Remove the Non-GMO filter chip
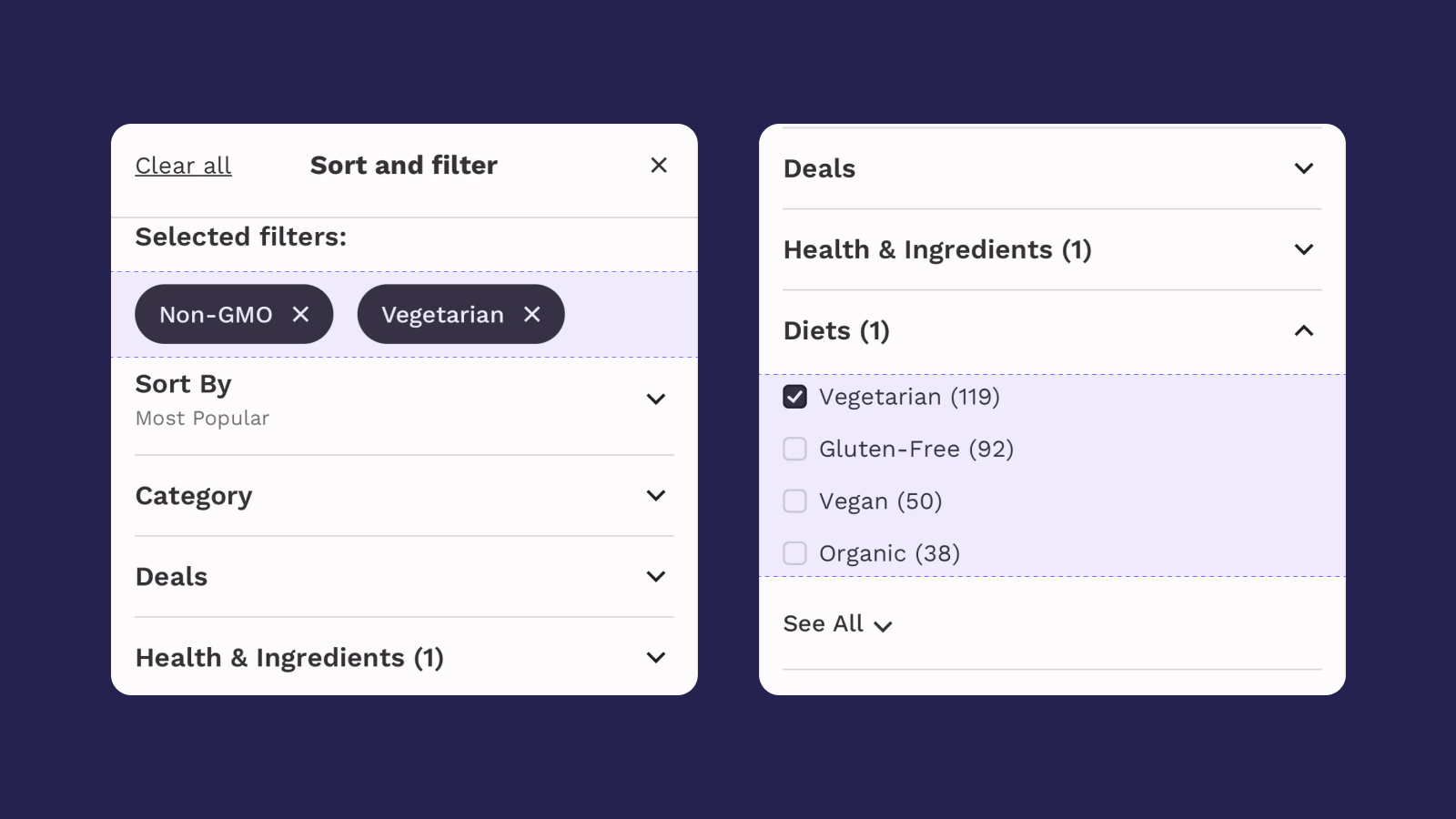Image resolution: width=1456 pixels, height=819 pixels. tap(300, 314)
